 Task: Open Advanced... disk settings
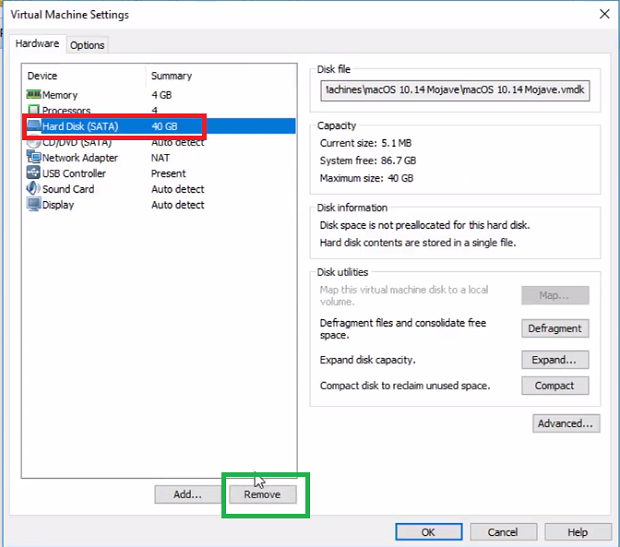pos(566,423)
